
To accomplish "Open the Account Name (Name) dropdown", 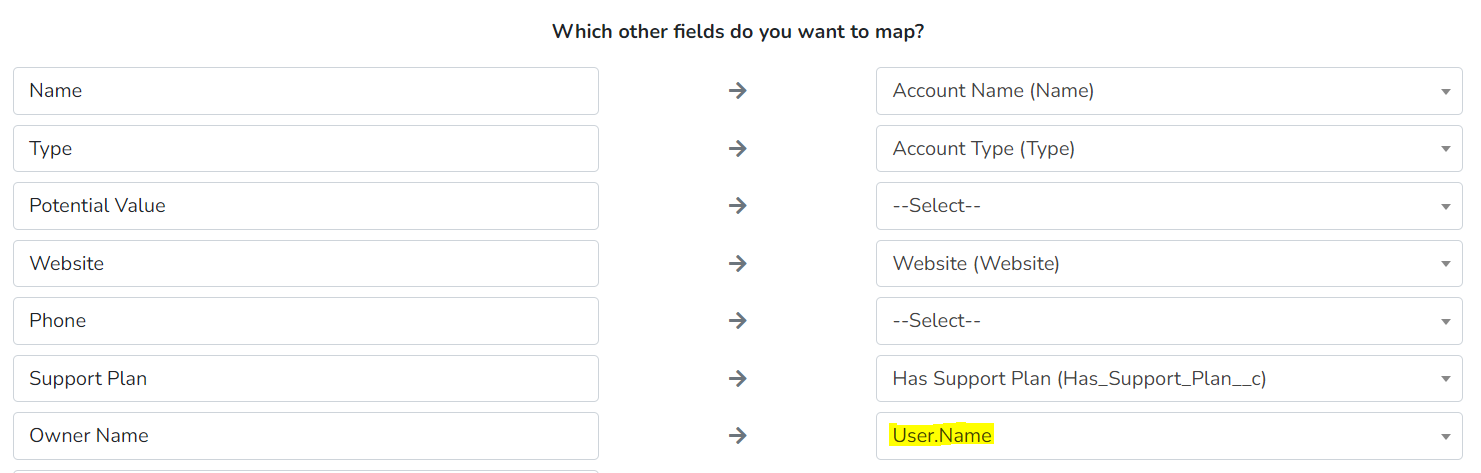I will coord(1168,91).
